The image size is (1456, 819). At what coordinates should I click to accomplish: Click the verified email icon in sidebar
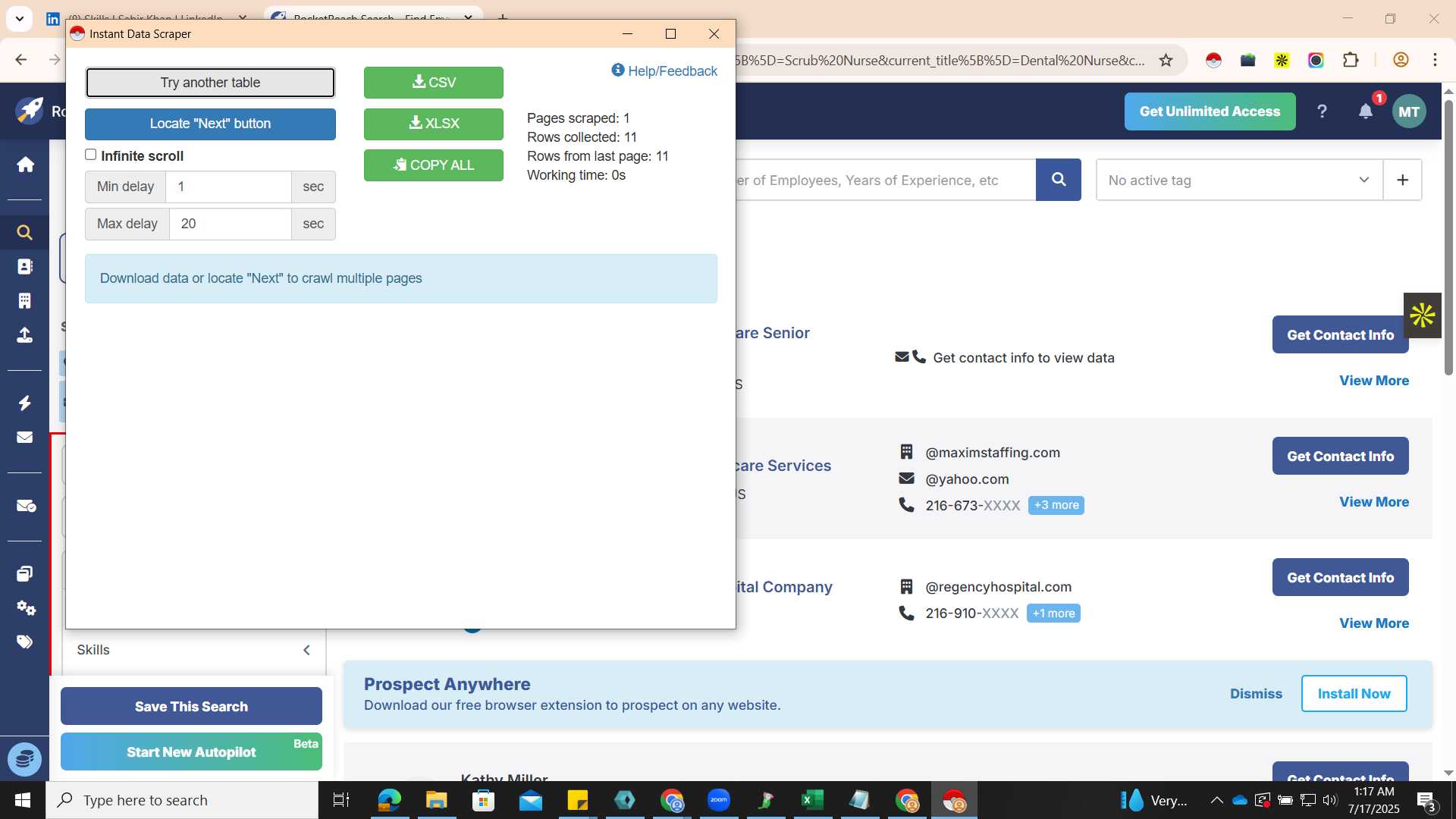coord(25,506)
